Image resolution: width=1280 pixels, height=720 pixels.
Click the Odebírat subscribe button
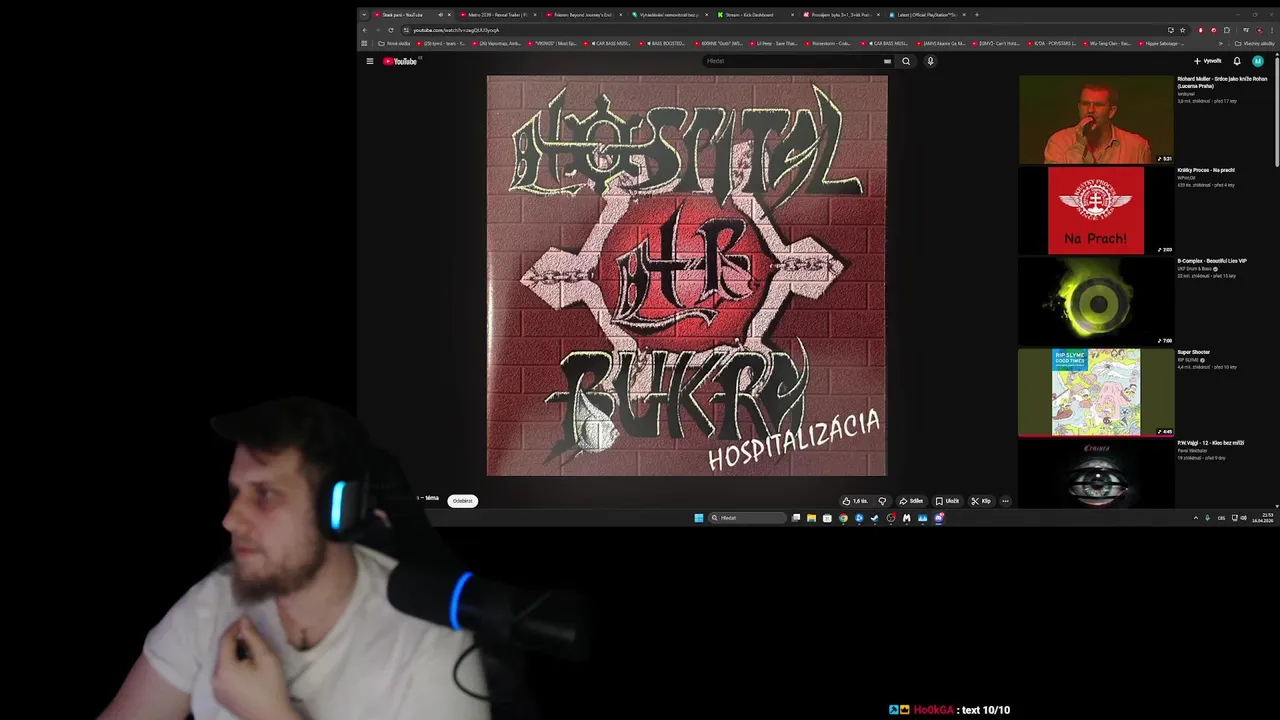(462, 501)
